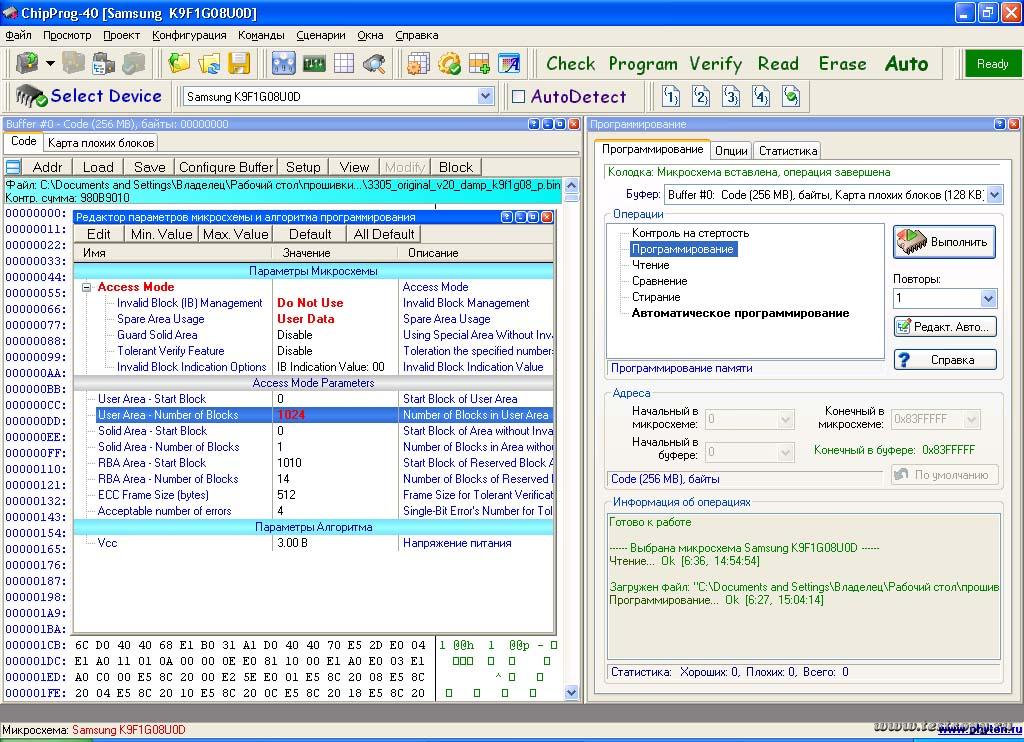Click the magnifier search chip icon
This screenshot has height=742, width=1024.
coord(374,64)
